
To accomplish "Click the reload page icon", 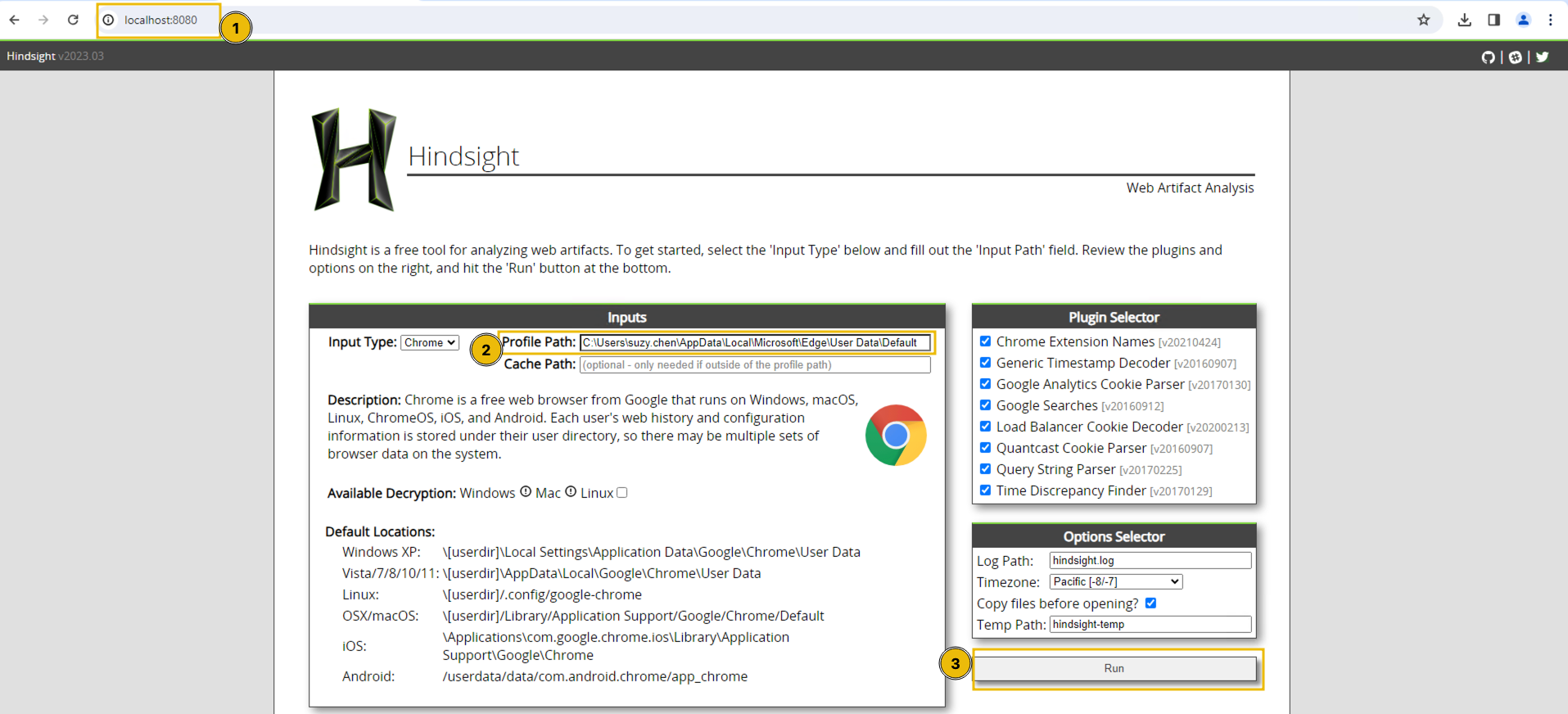I will [73, 20].
